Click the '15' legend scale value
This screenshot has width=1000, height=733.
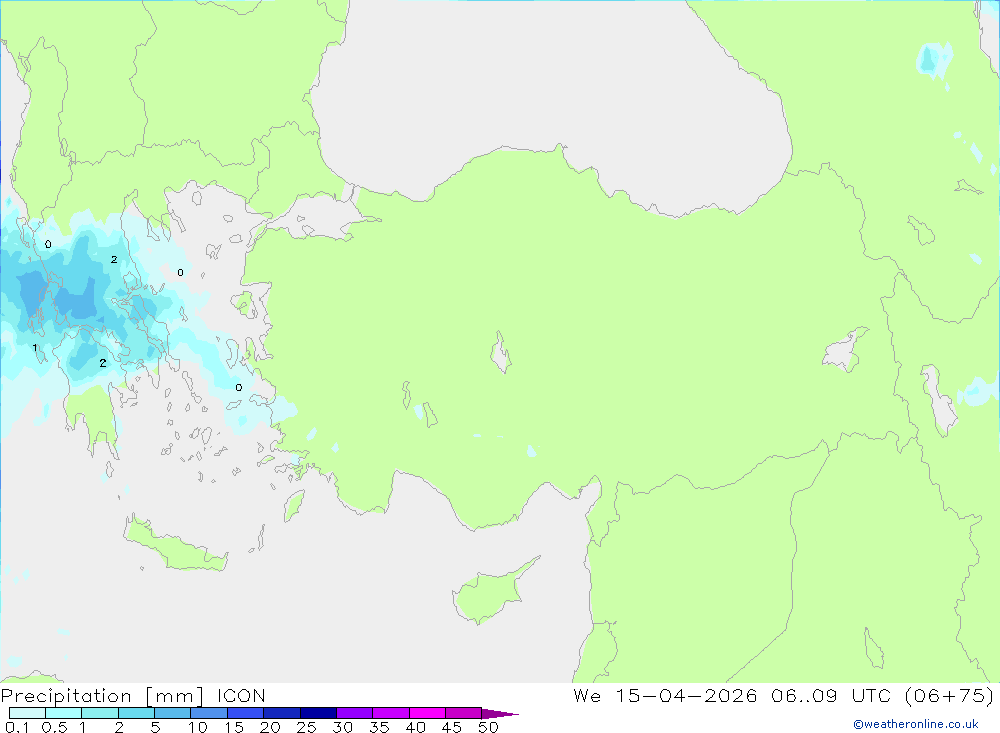[x=234, y=727]
